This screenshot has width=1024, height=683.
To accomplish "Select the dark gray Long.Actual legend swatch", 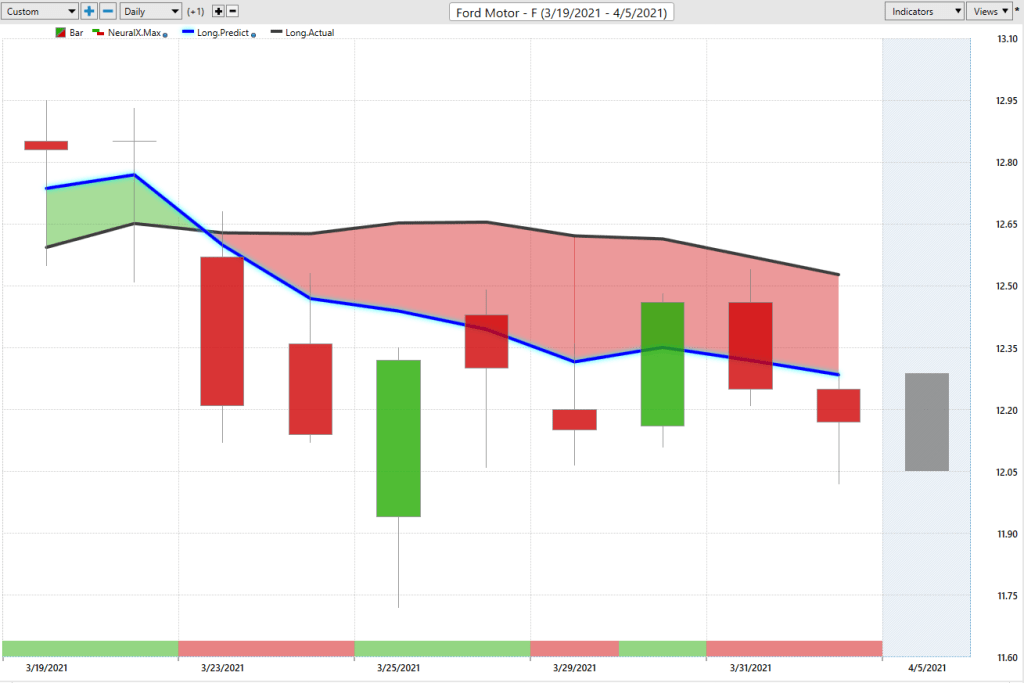I will click(276, 32).
